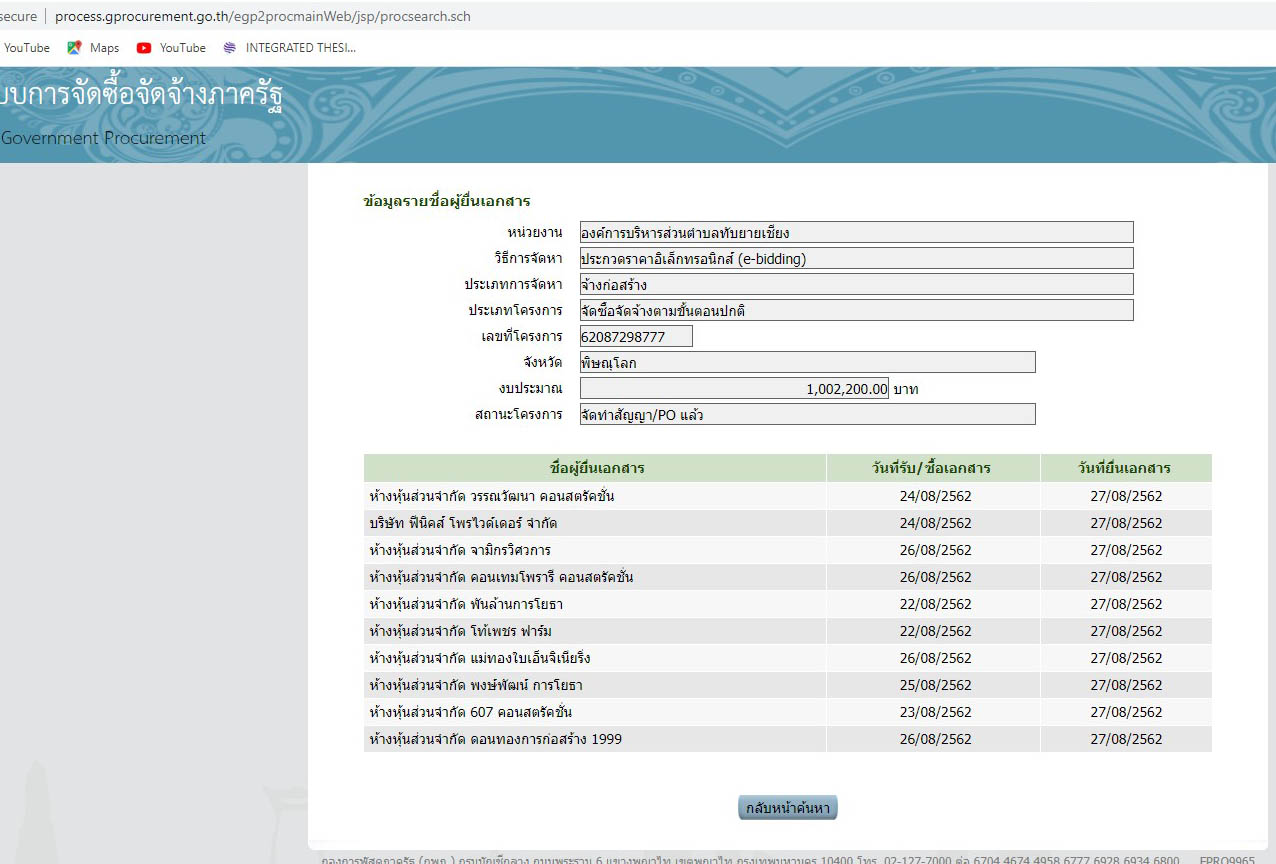The height and width of the screenshot is (864, 1276).
Task: Click the จังหวัด field showing พิษณุโลก
Action: pyautogui.click(x=807, y=363)
